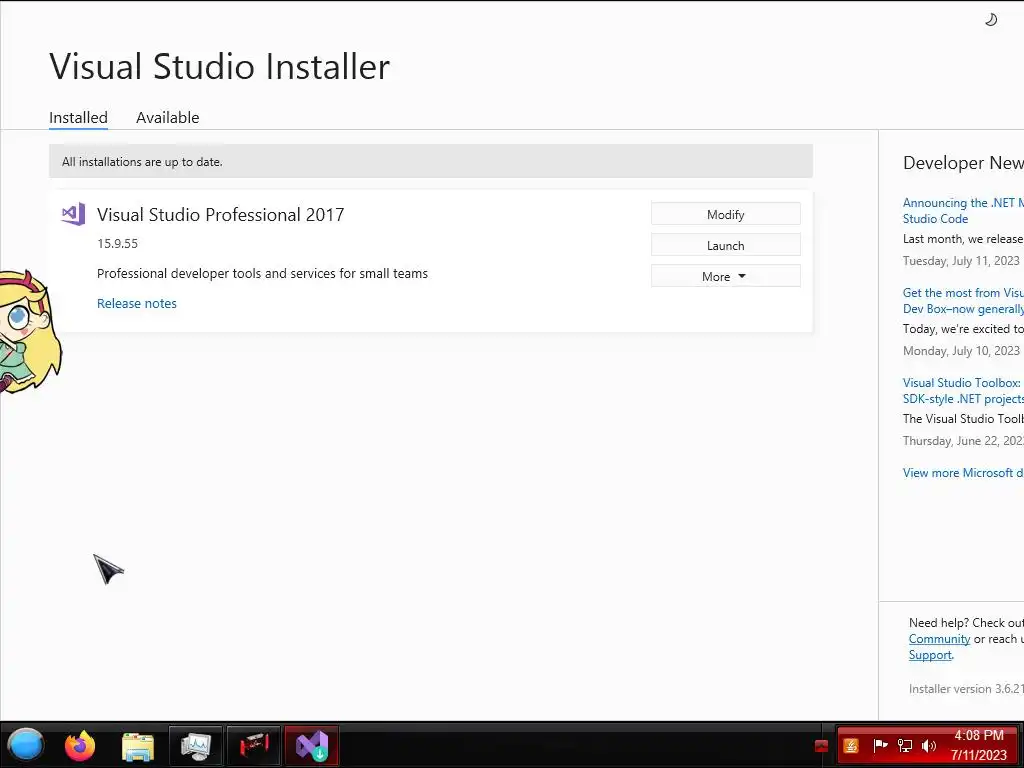Open the Release notes link
Viewport: 1024px width, 768px height.
[x=136, y=303]
